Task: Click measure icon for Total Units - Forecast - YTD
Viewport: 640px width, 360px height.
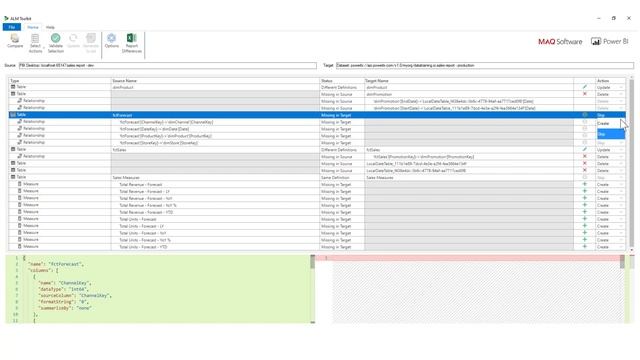Action: (20, 247)
